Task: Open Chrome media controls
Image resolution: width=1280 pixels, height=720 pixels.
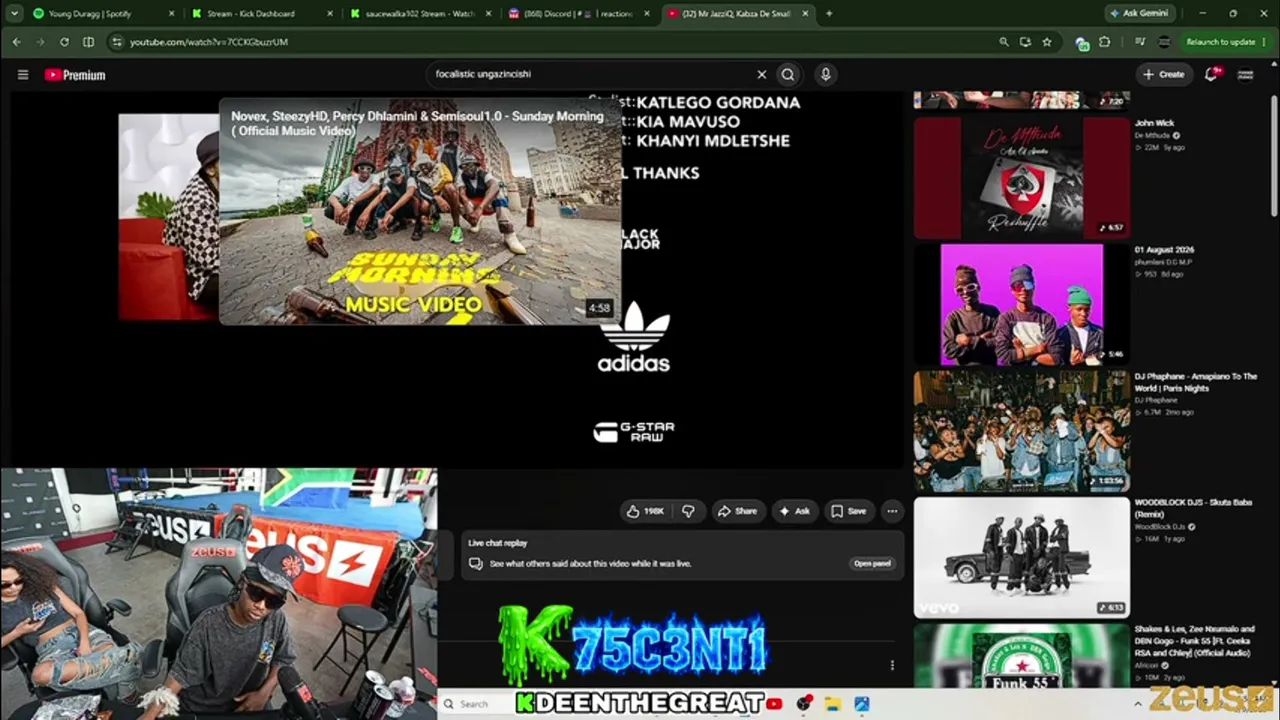Action: (x=1140, y=42)
